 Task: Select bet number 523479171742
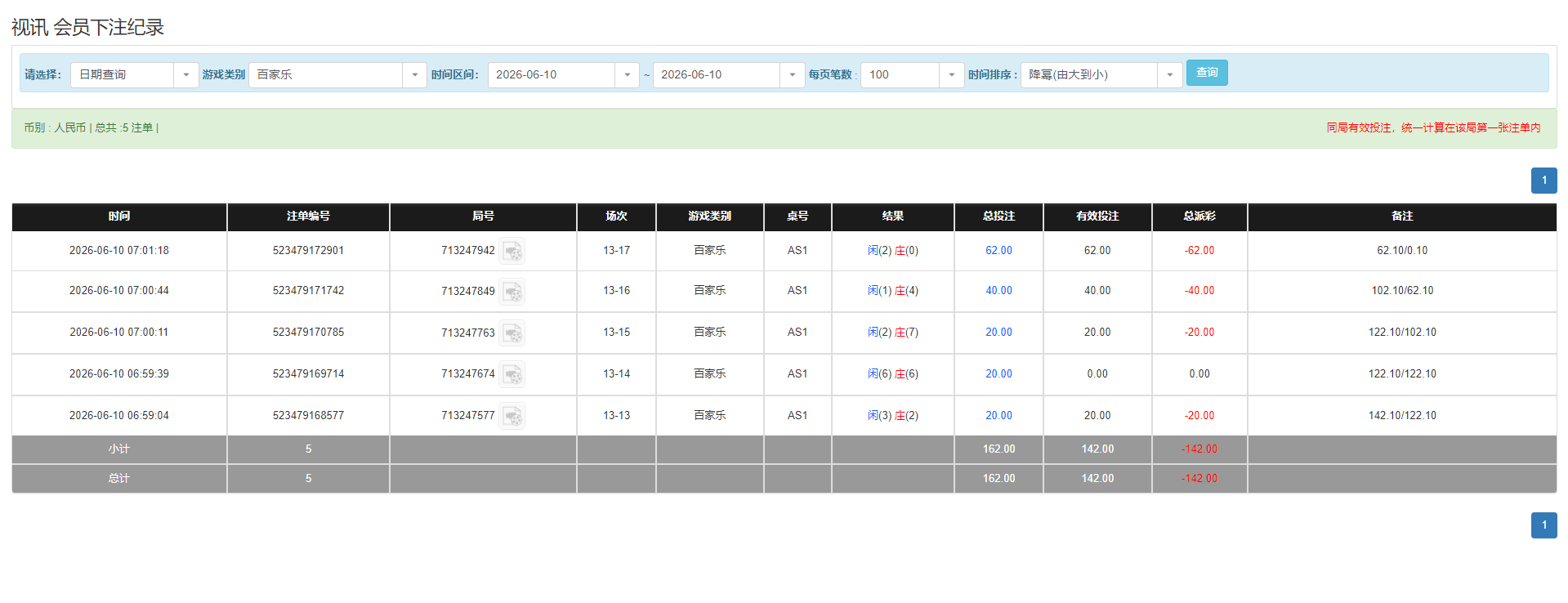point(308,291)
